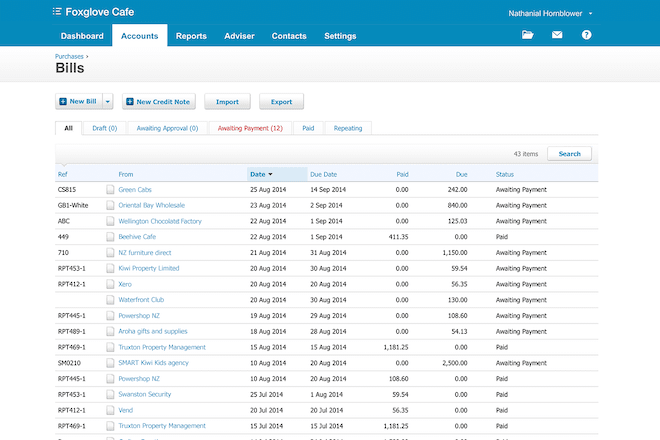Expand the New Bill dropdown arrow
This screenshot has width=660, height=440.
coord(108,101)
